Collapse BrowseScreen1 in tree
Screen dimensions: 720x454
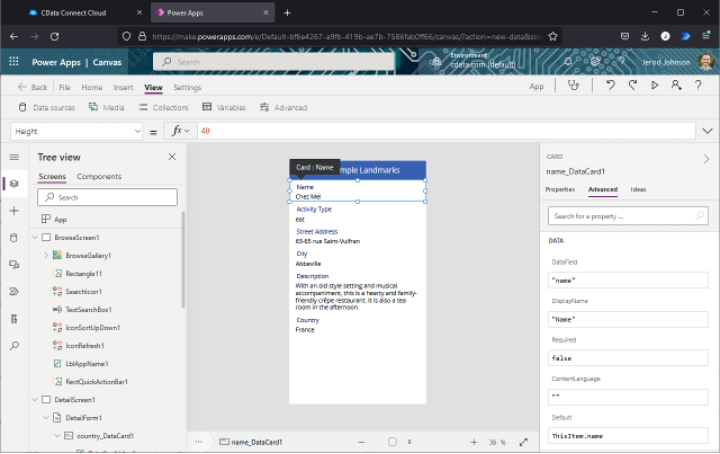[35, 237]
